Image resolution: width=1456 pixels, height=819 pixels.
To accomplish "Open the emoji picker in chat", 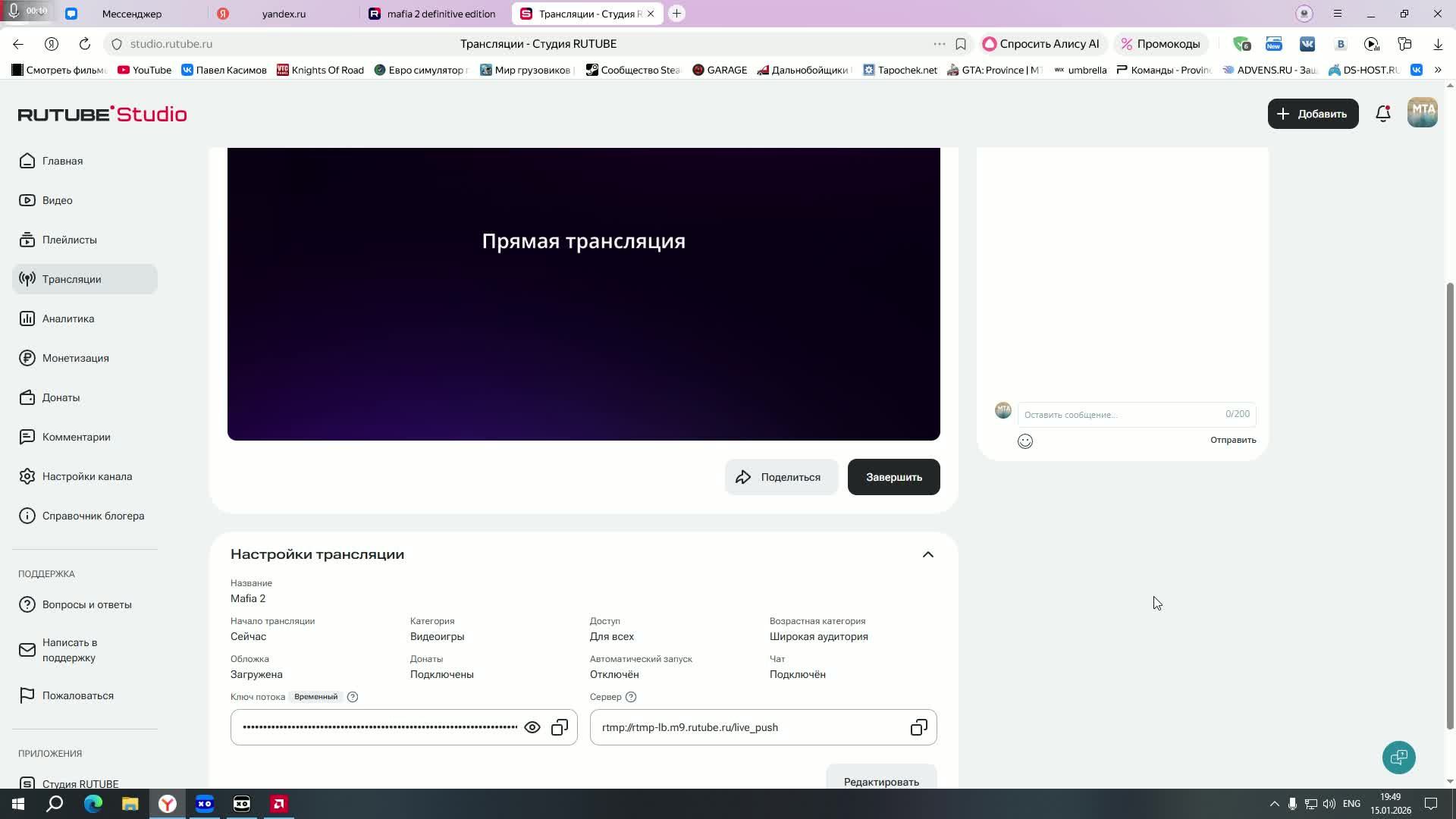I will click(x=1025, y=441).
